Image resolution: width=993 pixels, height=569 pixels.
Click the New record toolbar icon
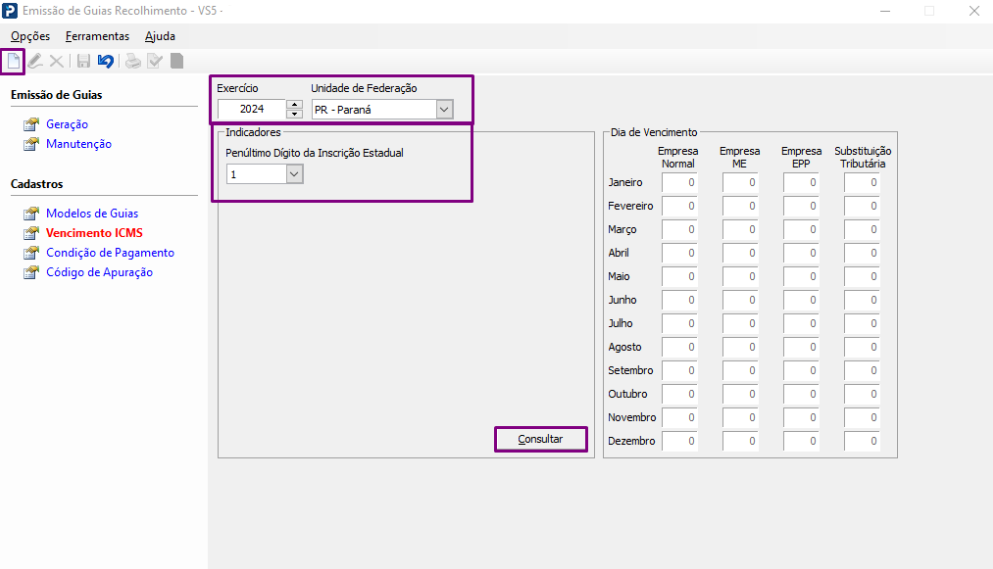tap(14, 61)
